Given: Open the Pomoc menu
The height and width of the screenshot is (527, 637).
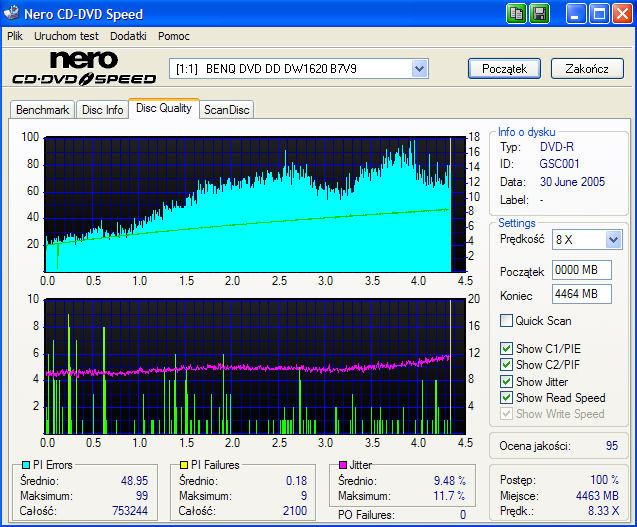Looking at the screenshot, I should [174, 36].
